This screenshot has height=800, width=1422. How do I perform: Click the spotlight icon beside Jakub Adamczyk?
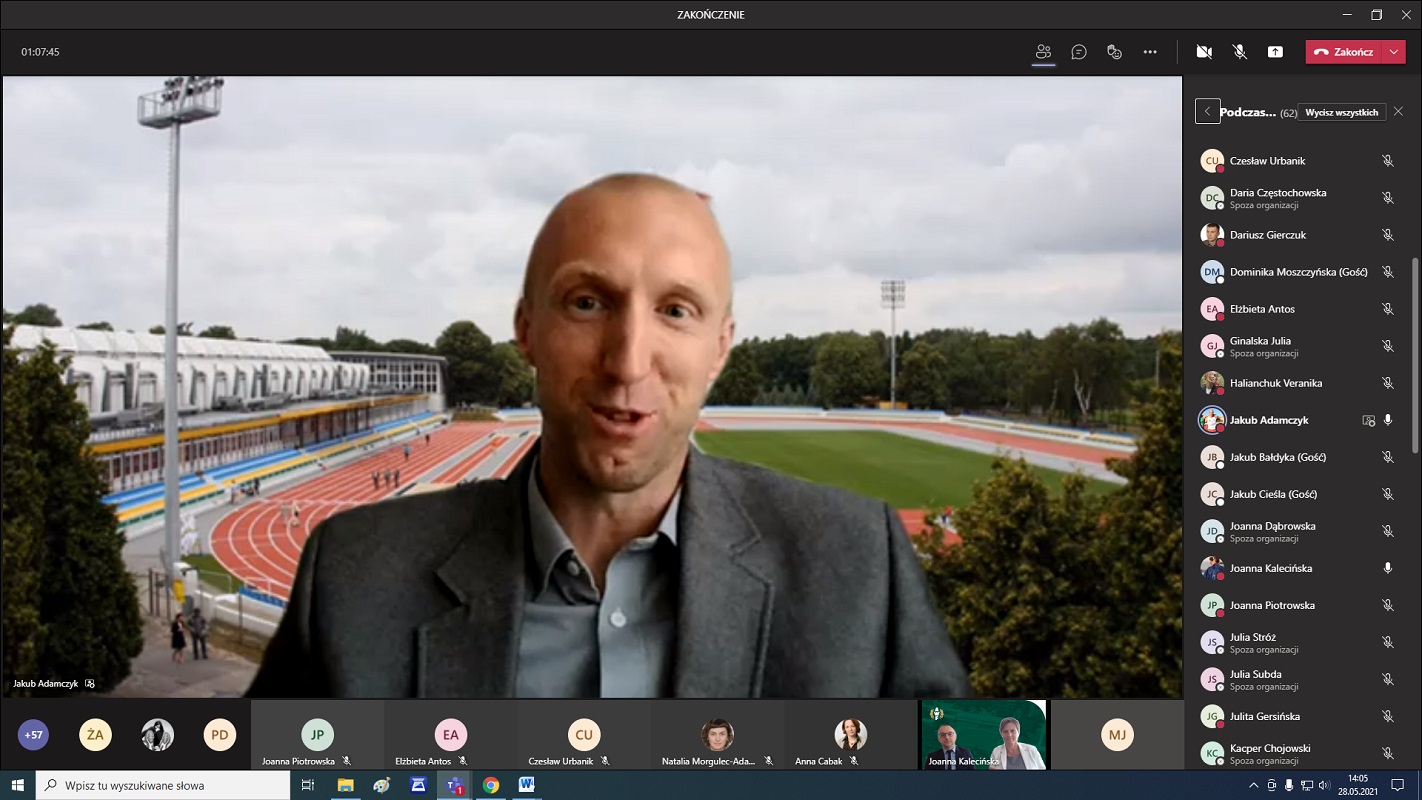pyautogui.click(x=1368, y=421)
